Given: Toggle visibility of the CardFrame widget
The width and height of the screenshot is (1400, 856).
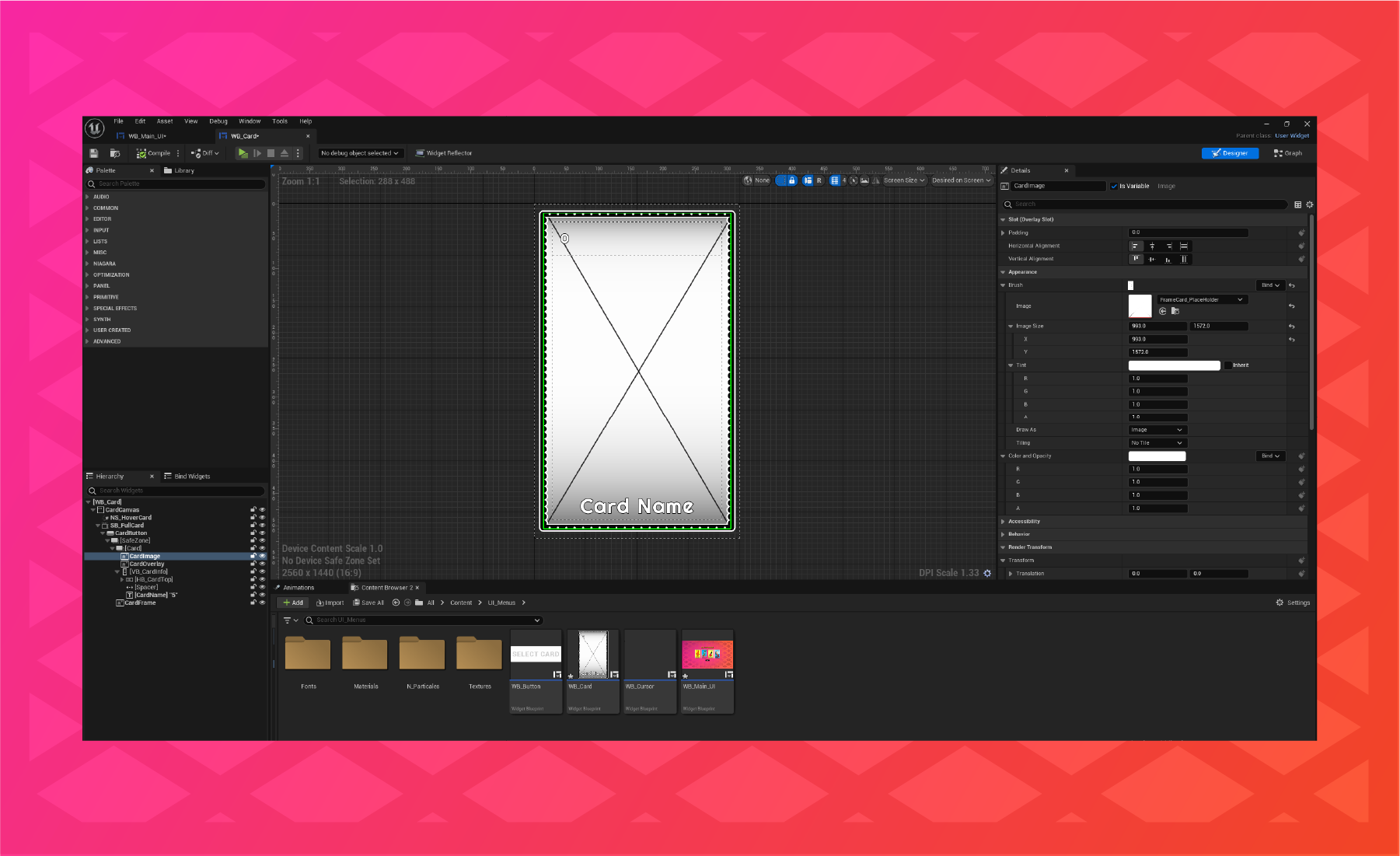Looking at the screenshot, I should click(262, 603).
